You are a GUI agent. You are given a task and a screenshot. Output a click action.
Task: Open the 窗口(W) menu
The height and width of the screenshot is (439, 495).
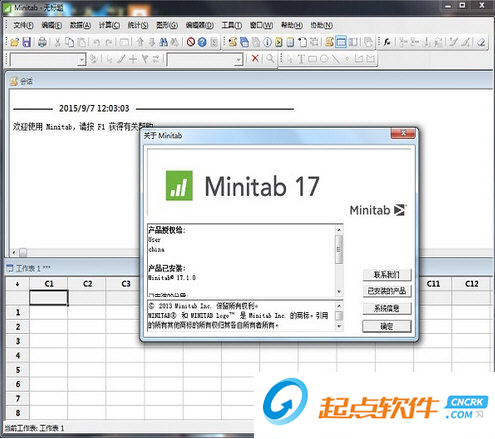point(261,25)
